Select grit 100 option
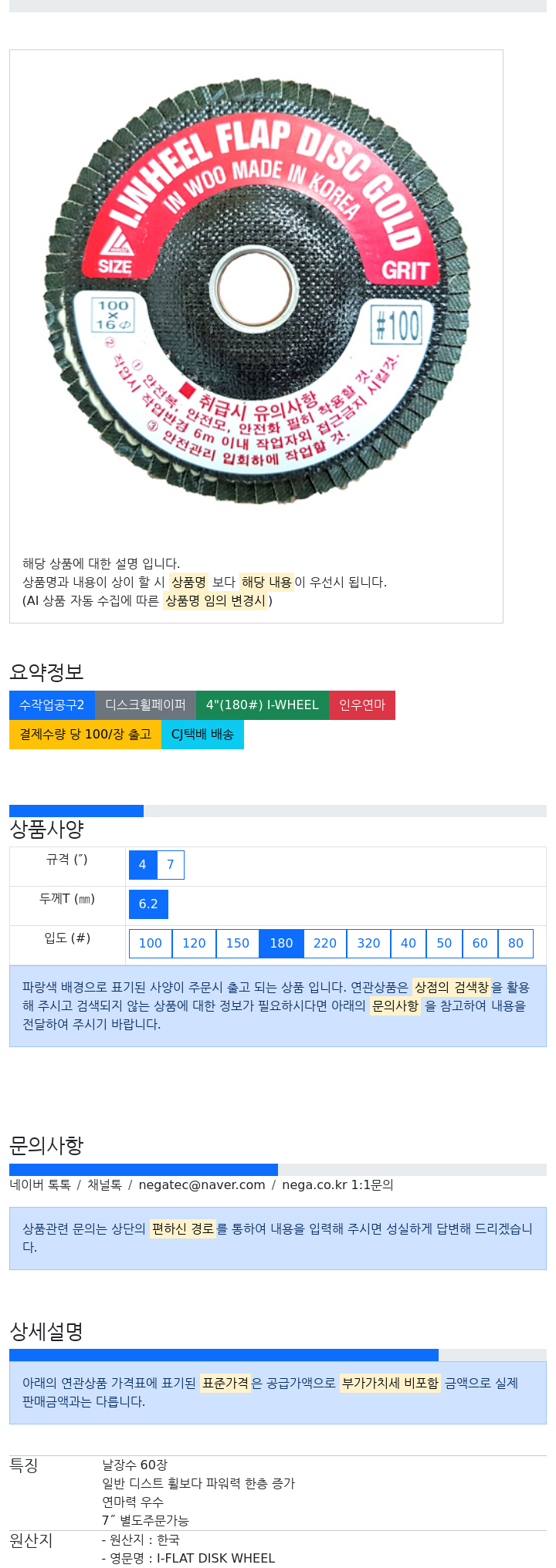The height and width of the screenshot is (1568, 556). tap(151, 944)
